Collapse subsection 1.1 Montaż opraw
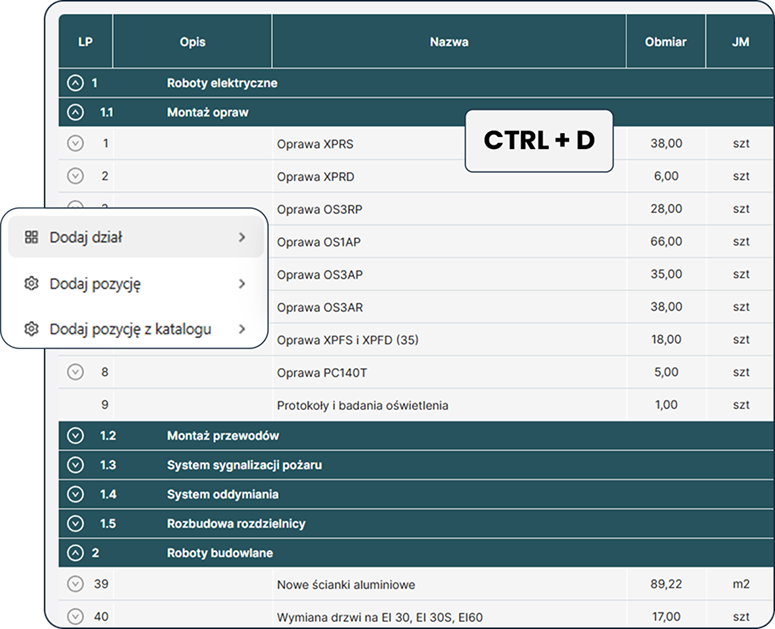The image size is (775, 629). (x=75, y=113)
